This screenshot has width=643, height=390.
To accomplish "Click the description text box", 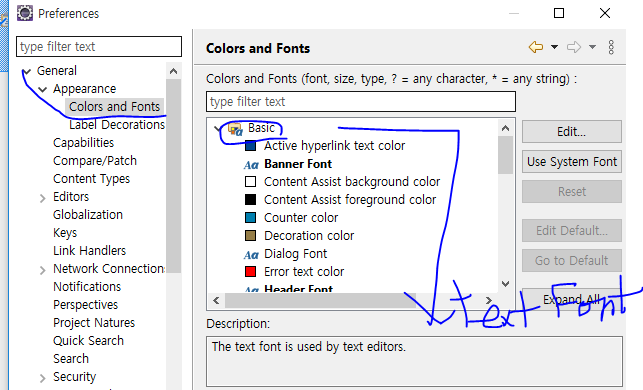I will [414, 361].
